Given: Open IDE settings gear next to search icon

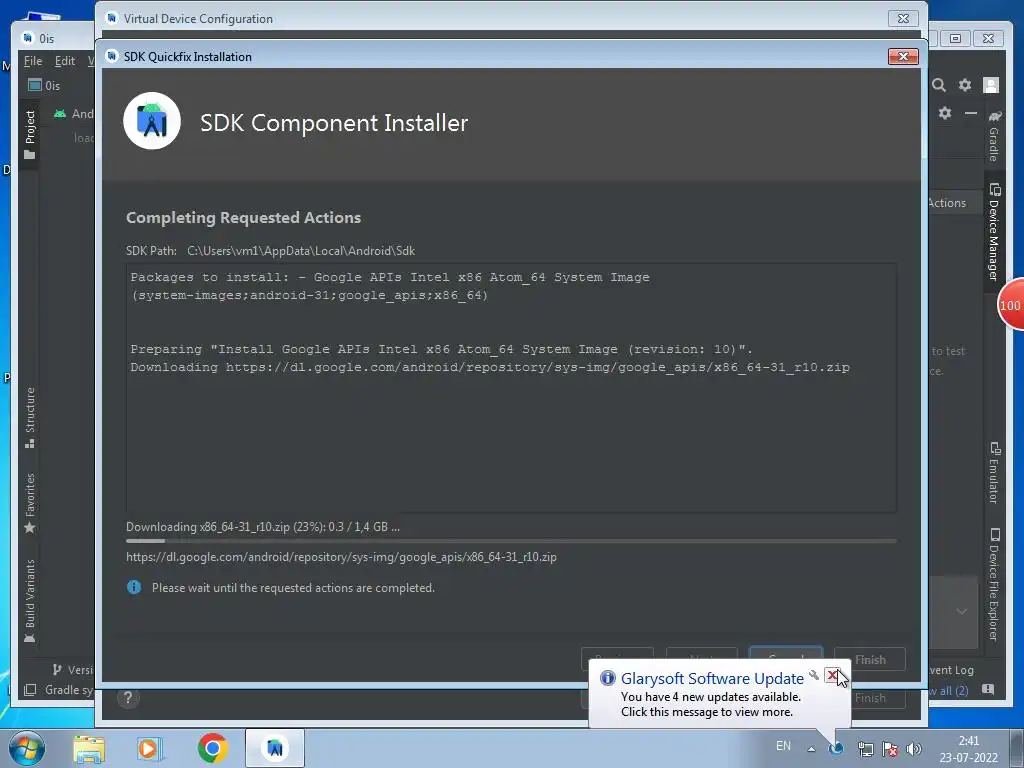Looking at the screenshot, I should click(x=965, y=85).
